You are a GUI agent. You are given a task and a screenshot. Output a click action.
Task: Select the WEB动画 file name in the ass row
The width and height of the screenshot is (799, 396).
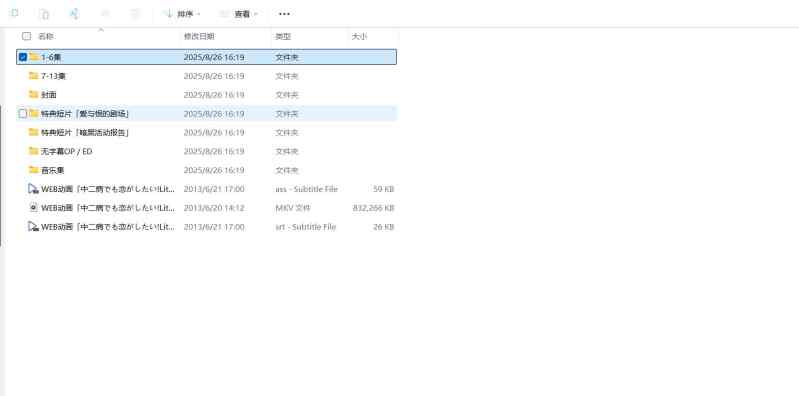tap(108, 189)
